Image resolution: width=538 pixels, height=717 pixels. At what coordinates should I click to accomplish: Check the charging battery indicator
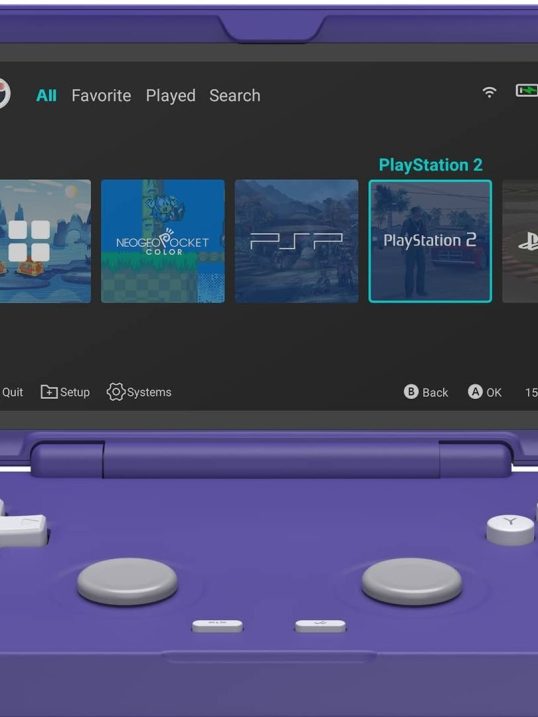point(527,91)
